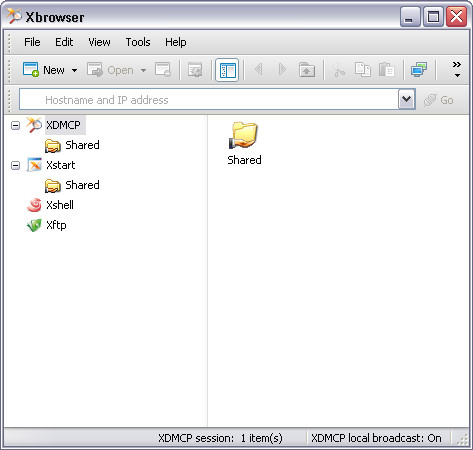Click the Xshell red shell icon

(x=34, y=205)
